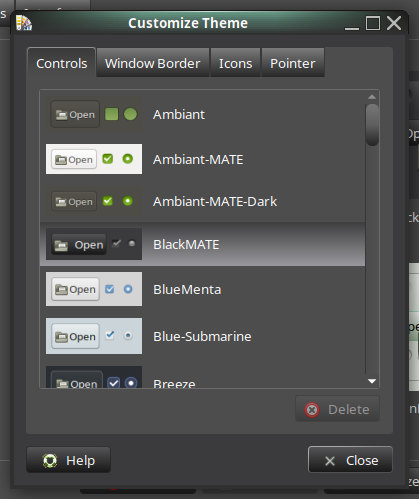Click the red Delete icon
The height and width of the screenshot is (499, 419).
[x=312, y=410]
